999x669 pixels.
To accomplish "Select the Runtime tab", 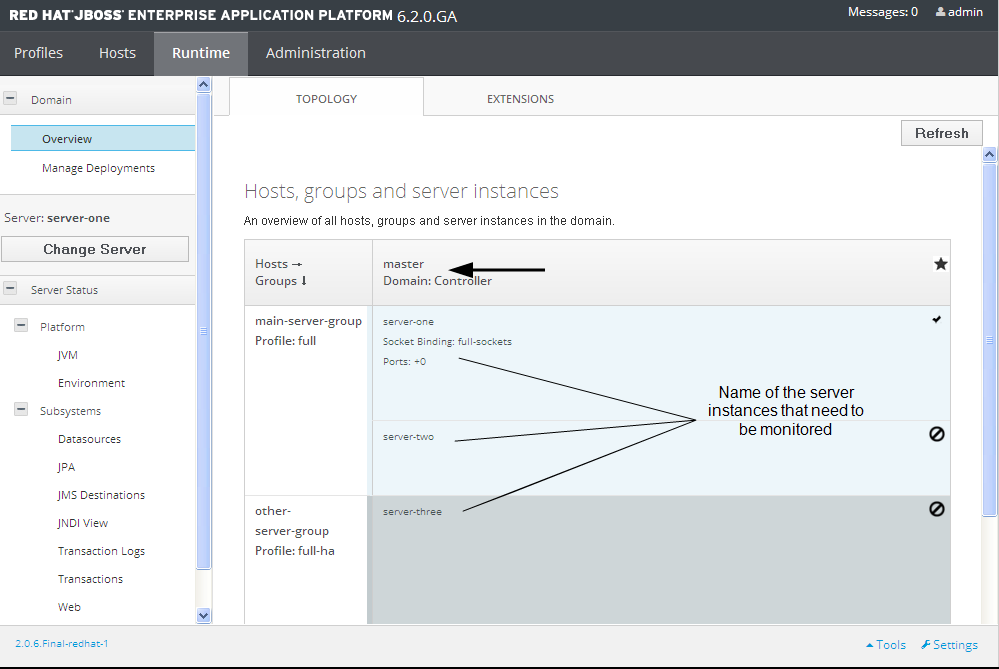I will click(201, 53).
